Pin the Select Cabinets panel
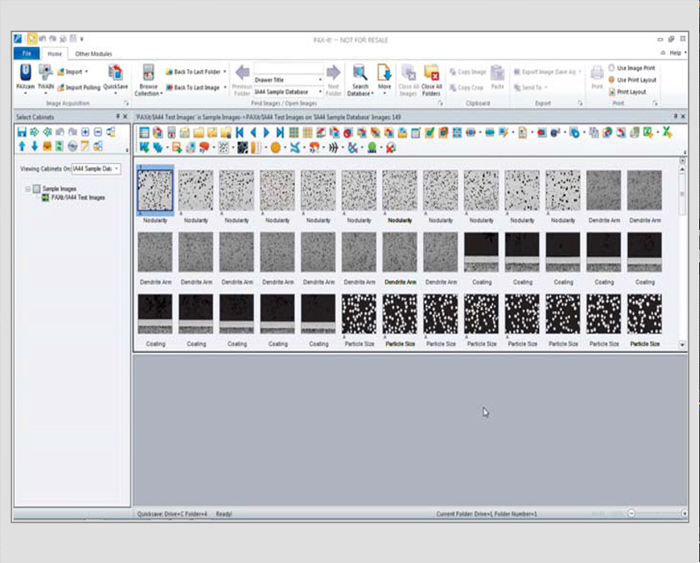Screen dimensions: 700x563 coord(116,117)
